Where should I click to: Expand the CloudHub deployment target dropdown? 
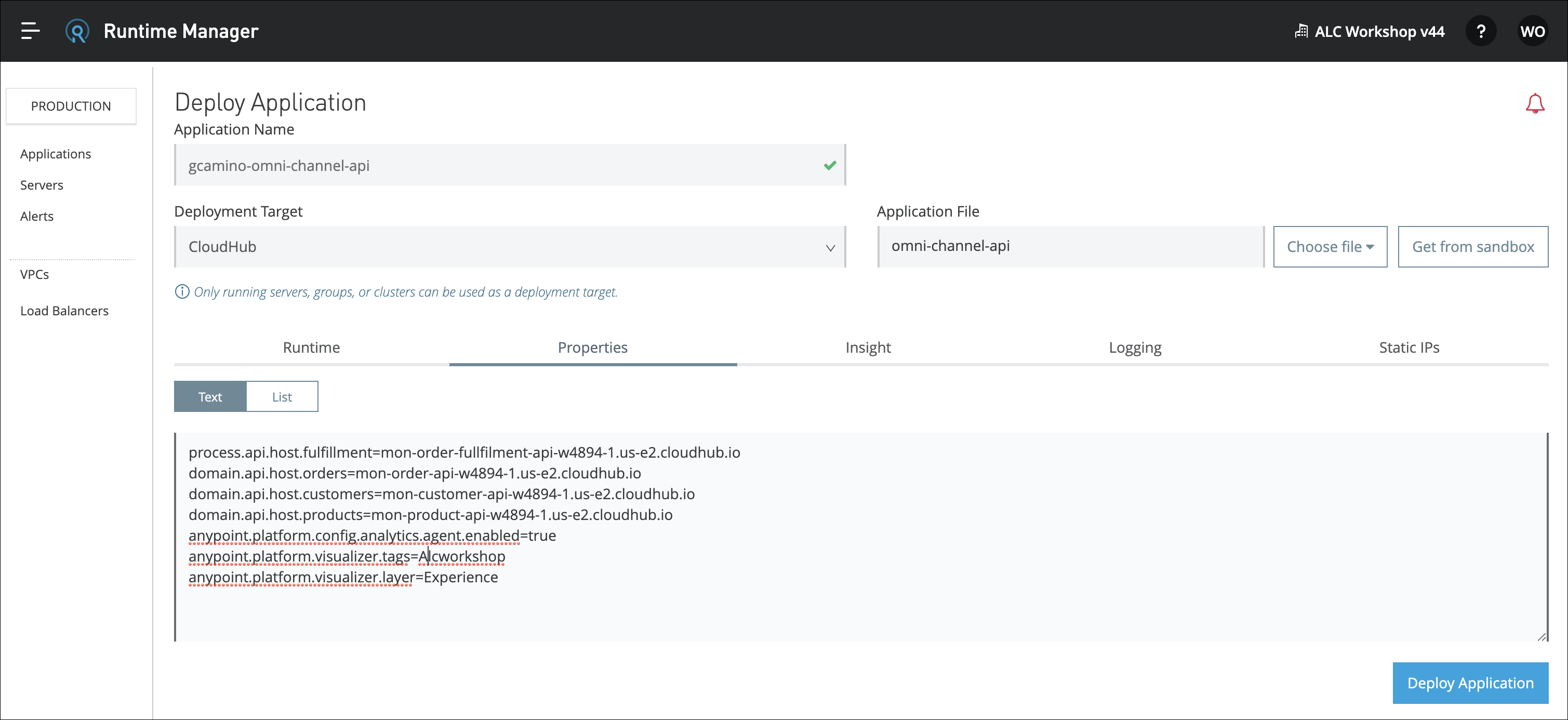click(x=510, y=246)
